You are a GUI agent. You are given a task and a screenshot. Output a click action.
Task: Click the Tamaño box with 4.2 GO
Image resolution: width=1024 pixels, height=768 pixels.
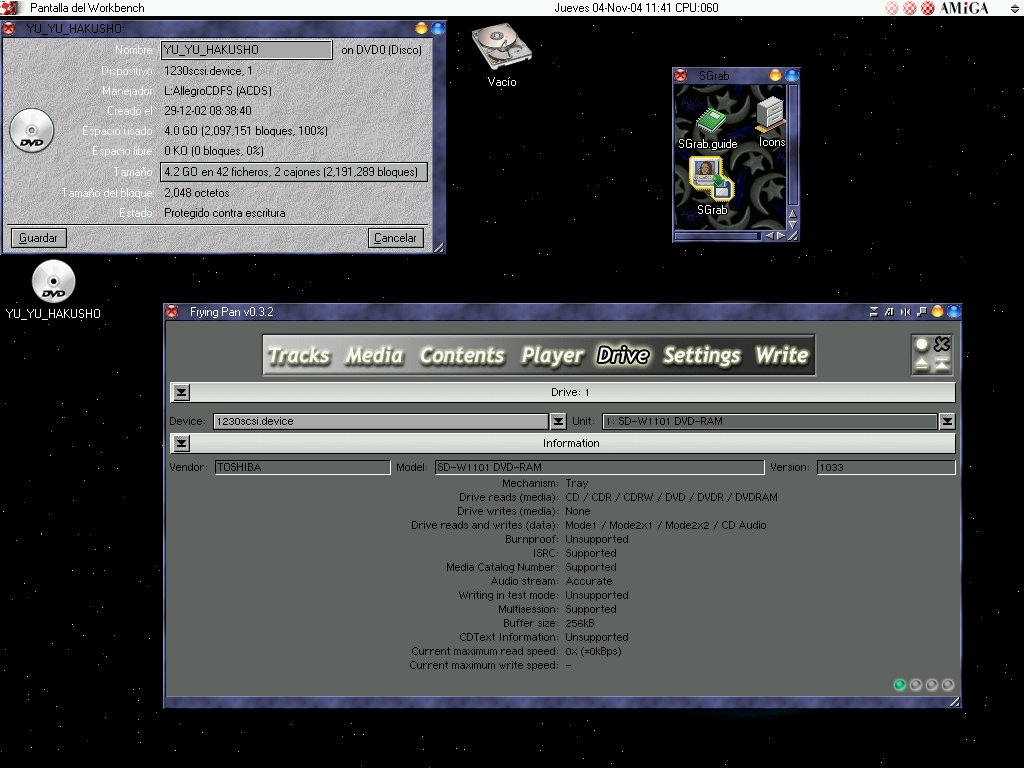[x=294, y=172]
